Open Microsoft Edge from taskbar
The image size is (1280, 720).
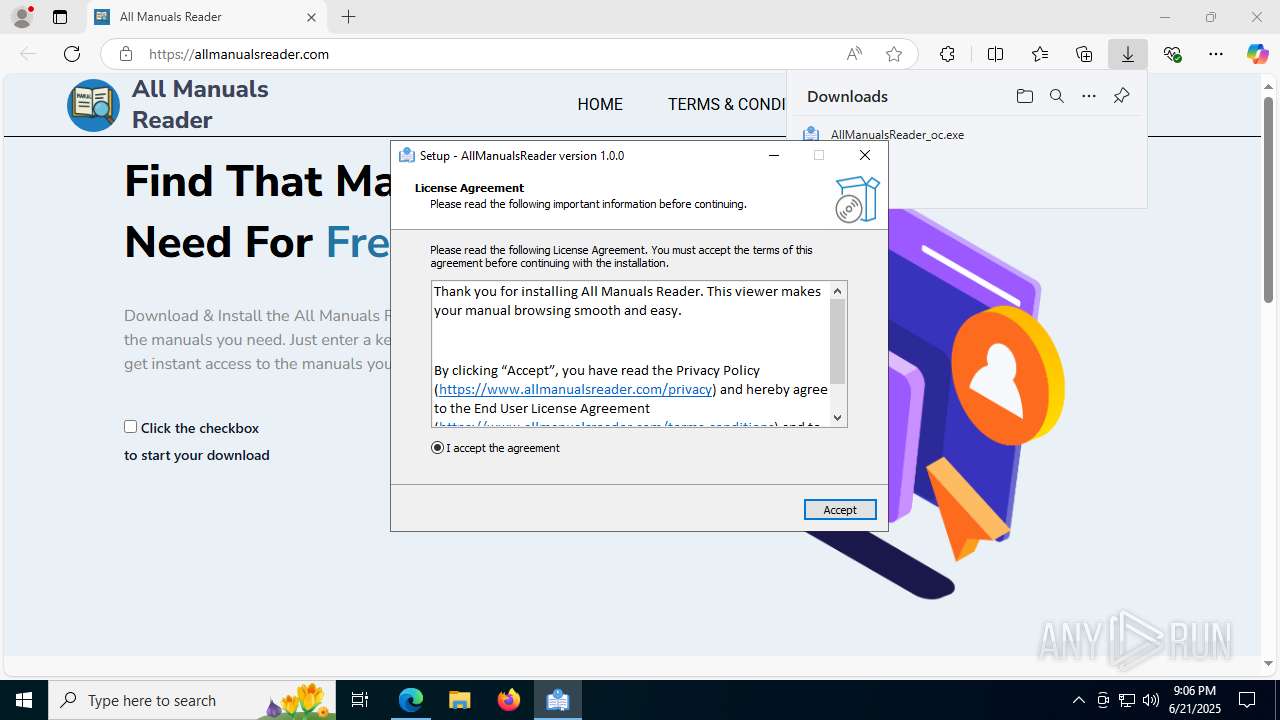click(411, 700)
